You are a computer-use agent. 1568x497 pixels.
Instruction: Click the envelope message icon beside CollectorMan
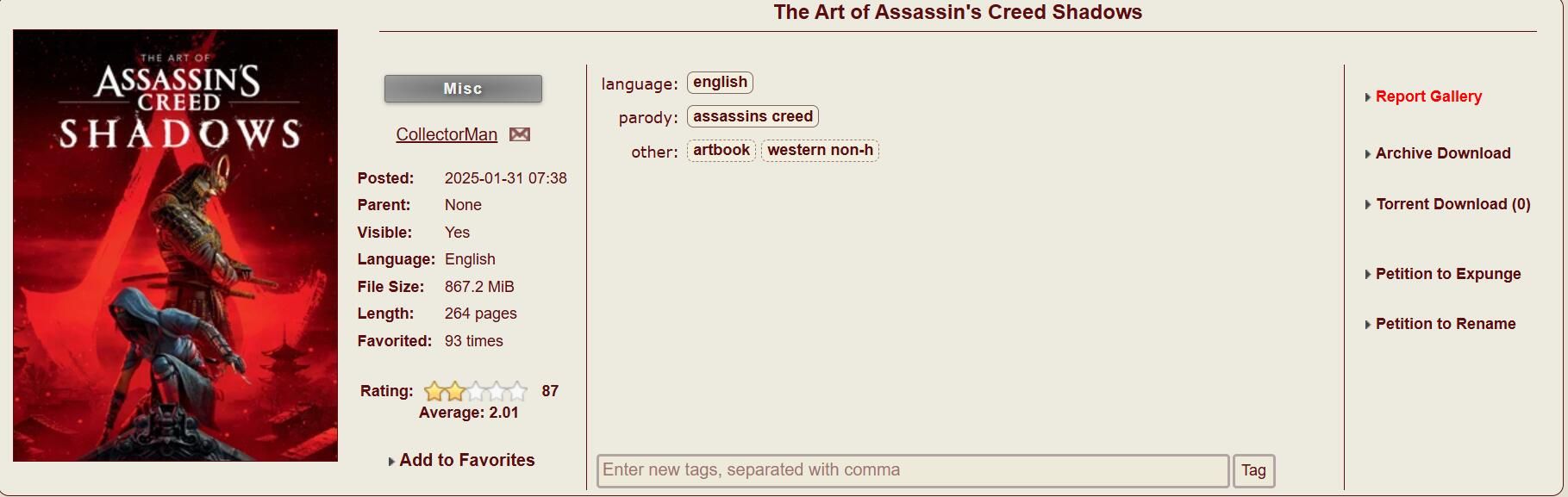pos(520,134)
